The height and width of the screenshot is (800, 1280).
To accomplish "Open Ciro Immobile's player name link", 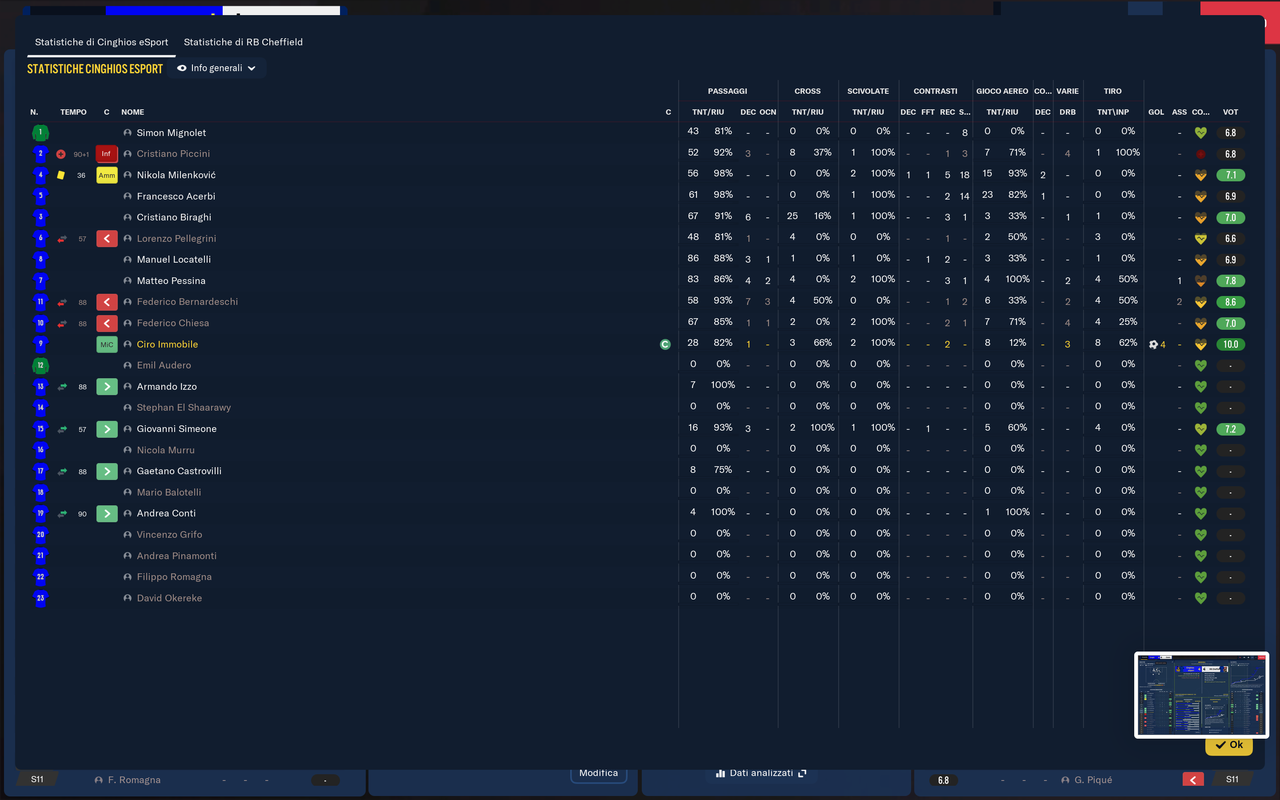I will coord(167,344).
